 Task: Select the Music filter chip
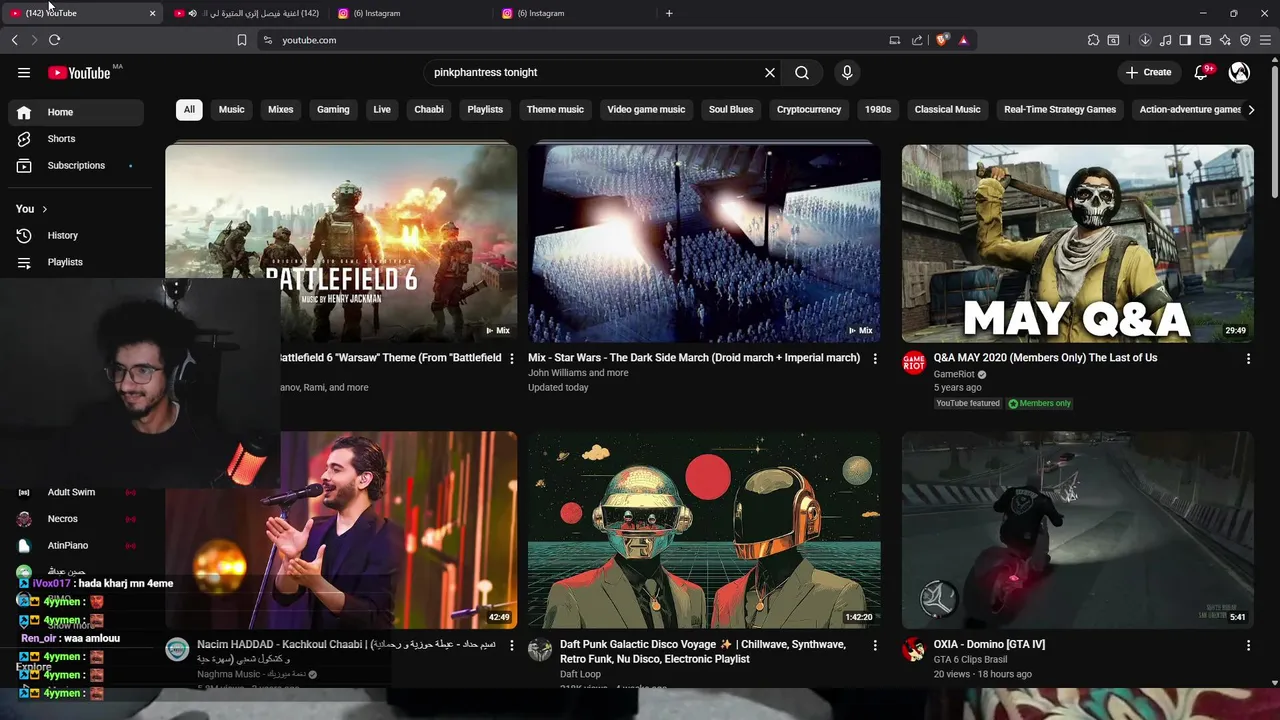pyautogui.click(x=231, y=109)
